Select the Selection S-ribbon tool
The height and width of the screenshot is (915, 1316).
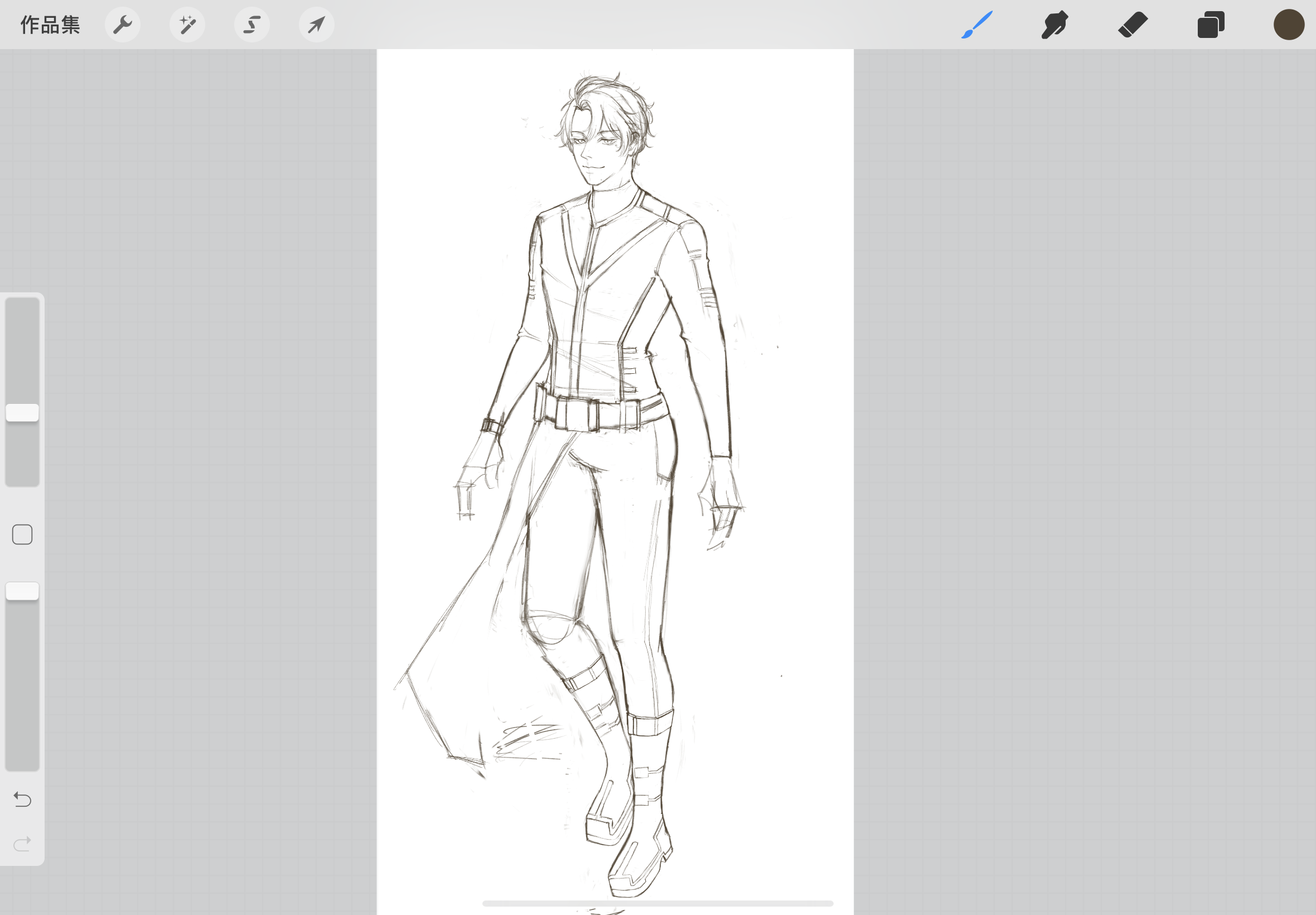coord(252,25)
